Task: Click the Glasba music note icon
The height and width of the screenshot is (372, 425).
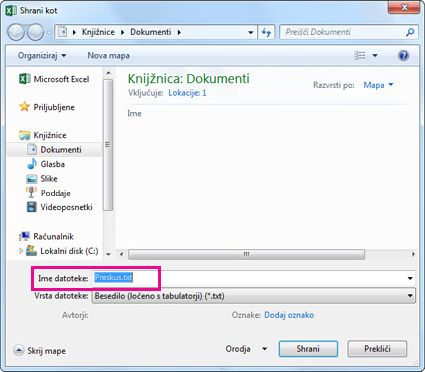Action: tap(32, 164)
